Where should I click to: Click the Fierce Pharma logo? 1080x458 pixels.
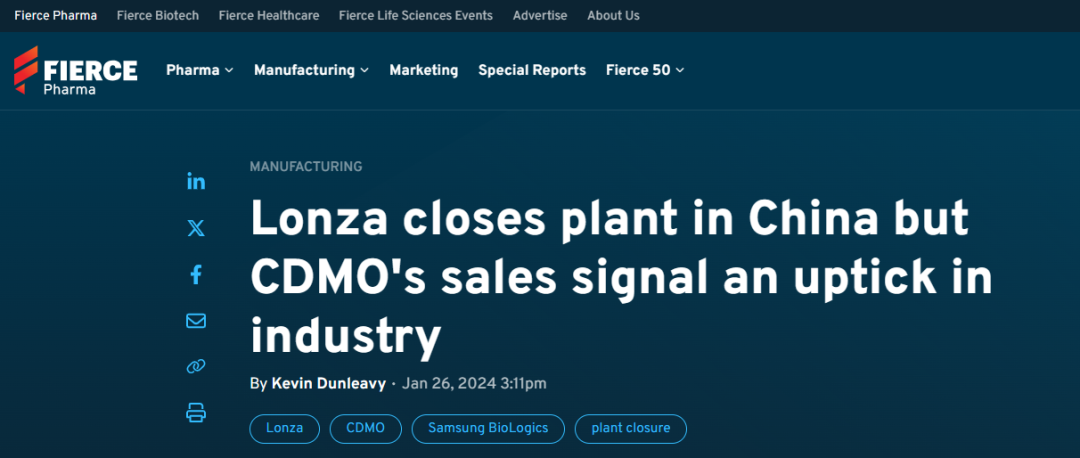(75, 71)
